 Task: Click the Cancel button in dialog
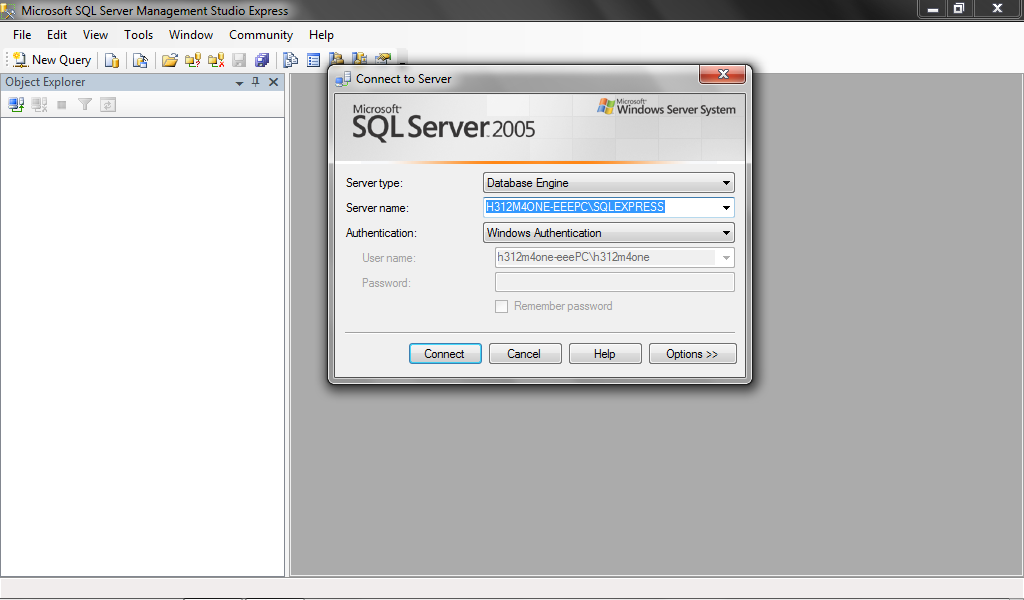coord(523,354)
